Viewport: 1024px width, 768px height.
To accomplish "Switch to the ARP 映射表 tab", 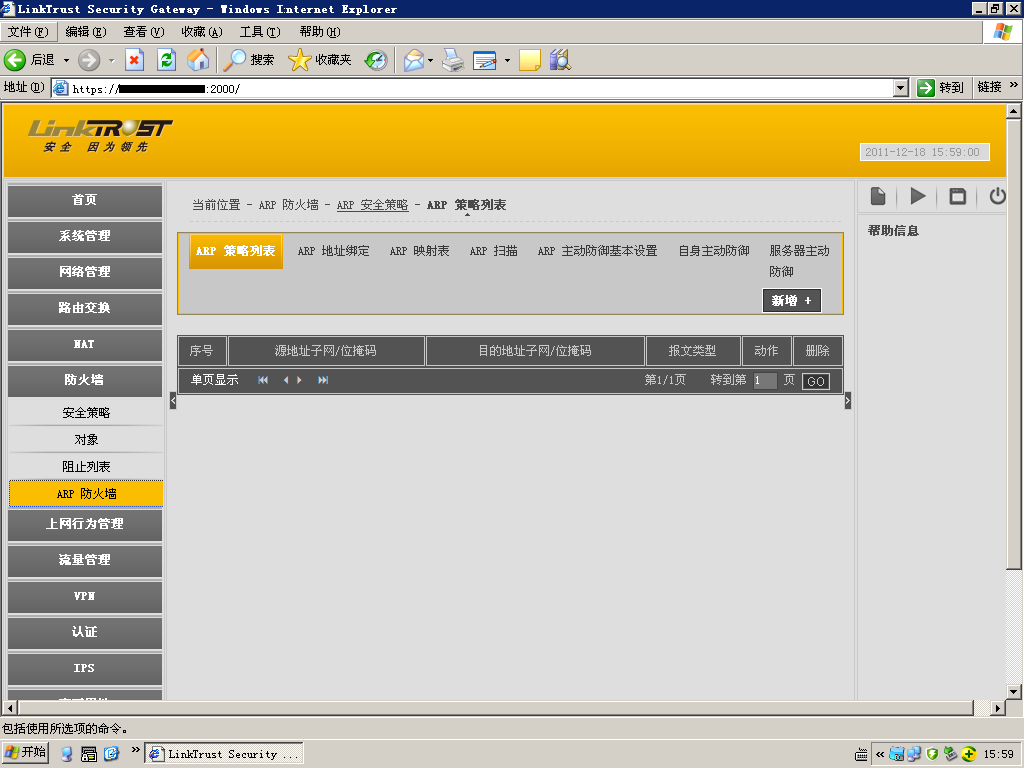I will point(419,251).
